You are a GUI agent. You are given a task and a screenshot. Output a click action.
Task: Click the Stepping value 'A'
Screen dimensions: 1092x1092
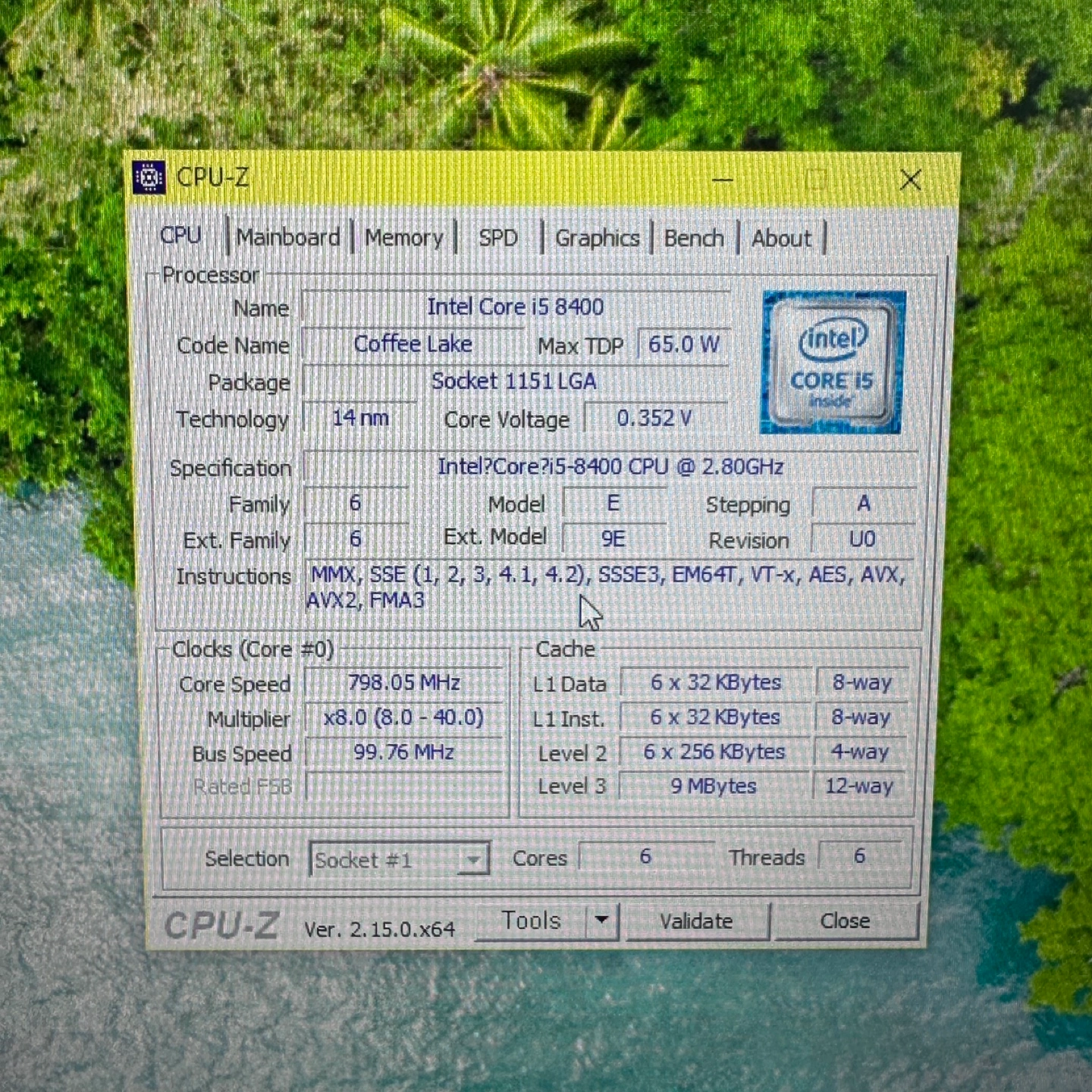pyautogui.click(x=863, y=503)
